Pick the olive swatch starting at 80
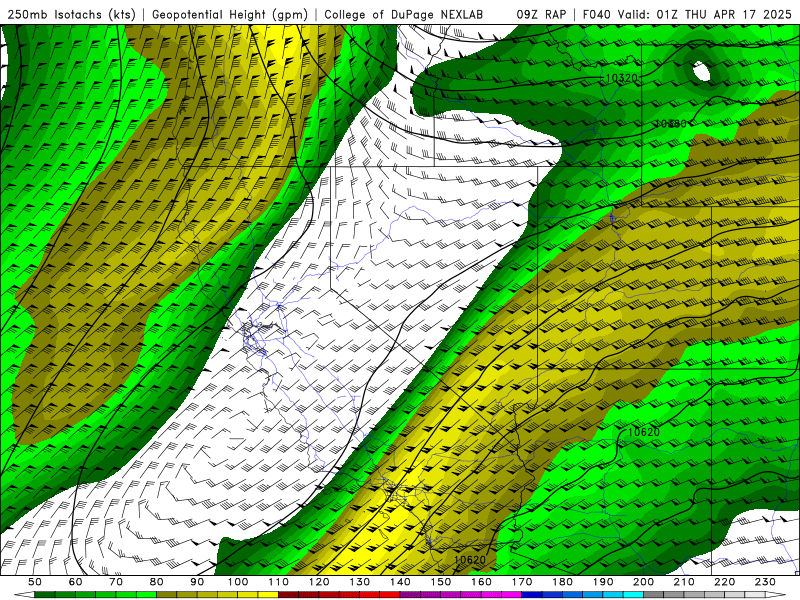 point(167,595)
